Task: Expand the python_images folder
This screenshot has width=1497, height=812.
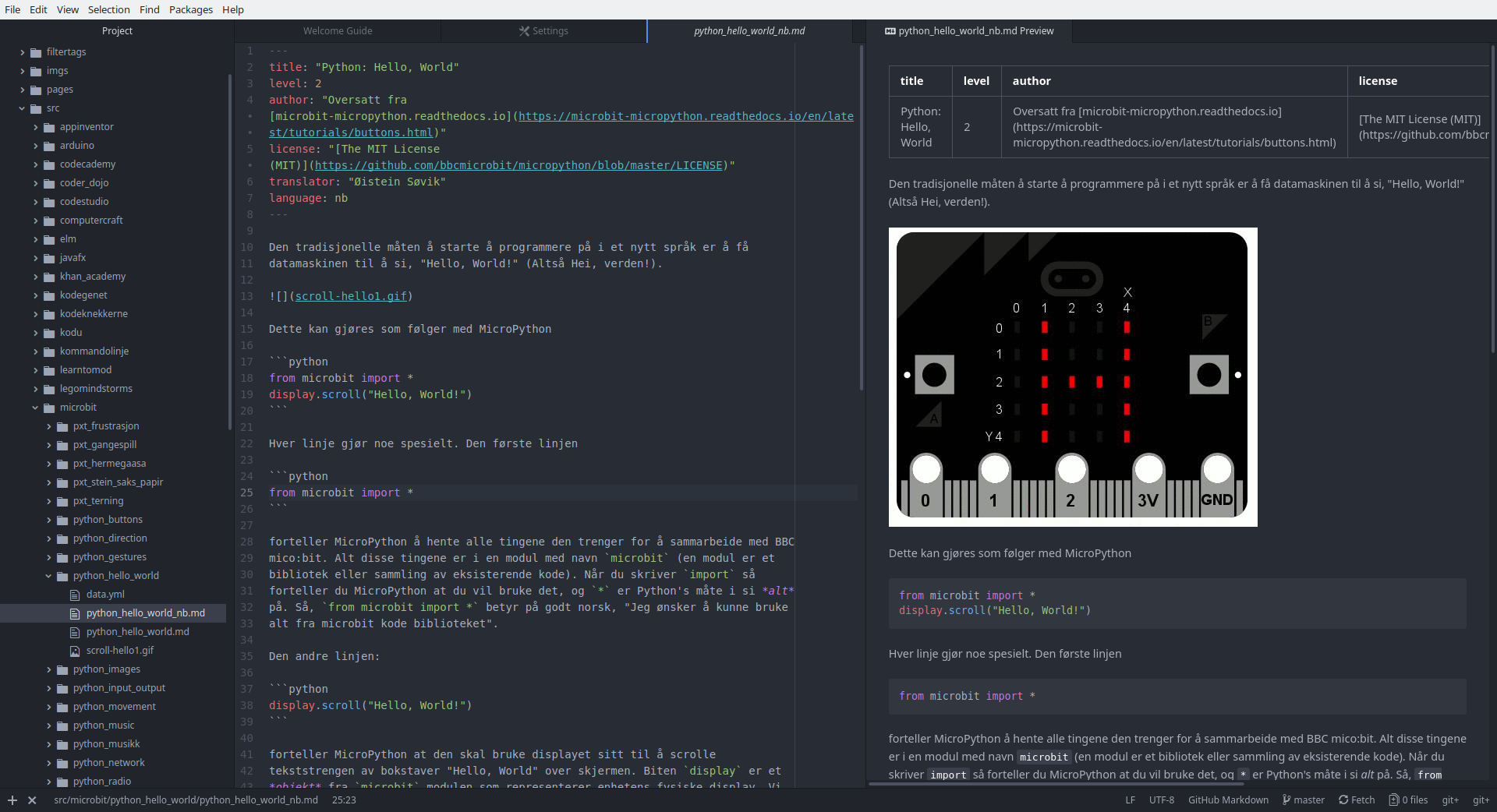Action: (x=48, y=669)
